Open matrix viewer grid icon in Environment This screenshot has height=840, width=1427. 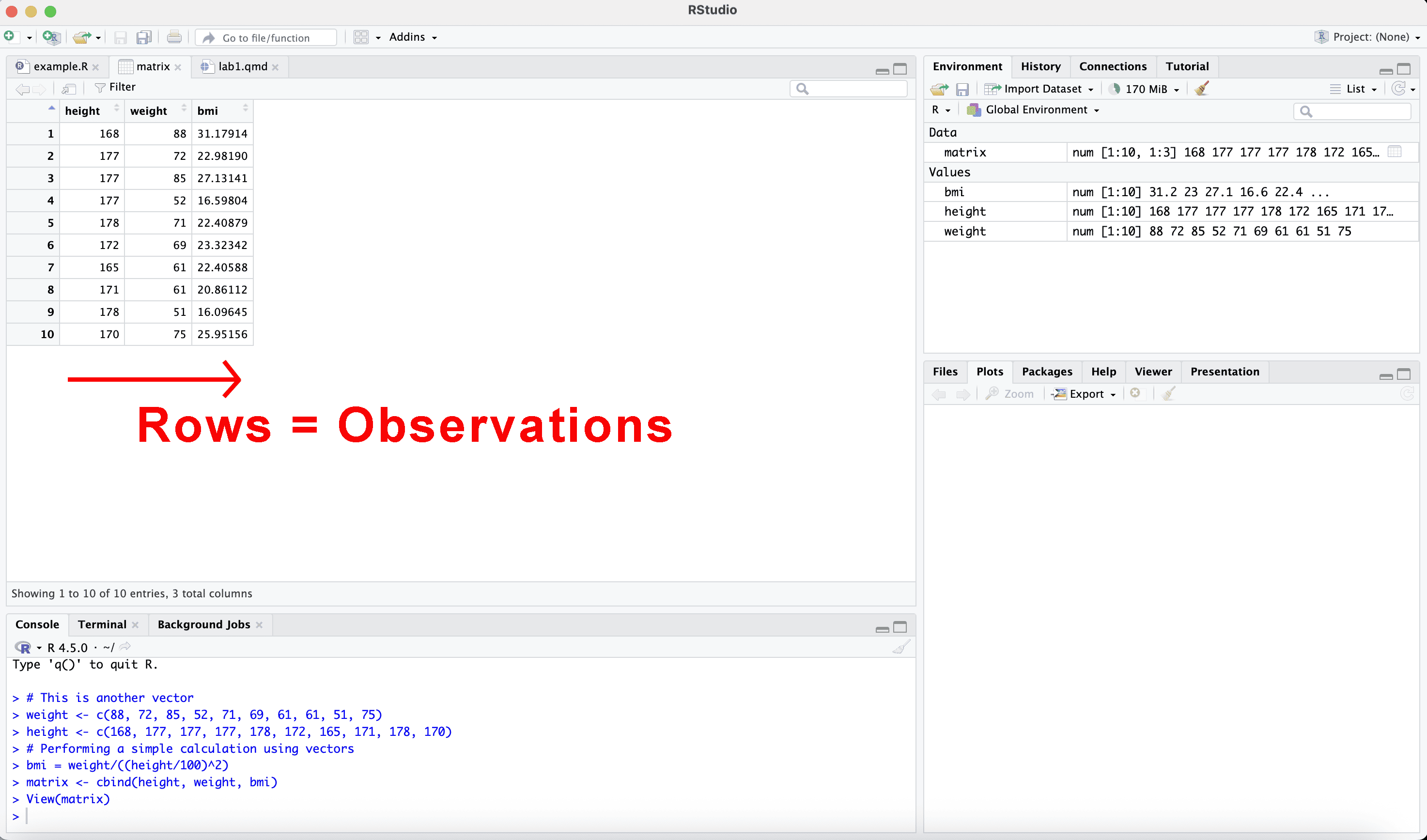(x=1395, y=152)
